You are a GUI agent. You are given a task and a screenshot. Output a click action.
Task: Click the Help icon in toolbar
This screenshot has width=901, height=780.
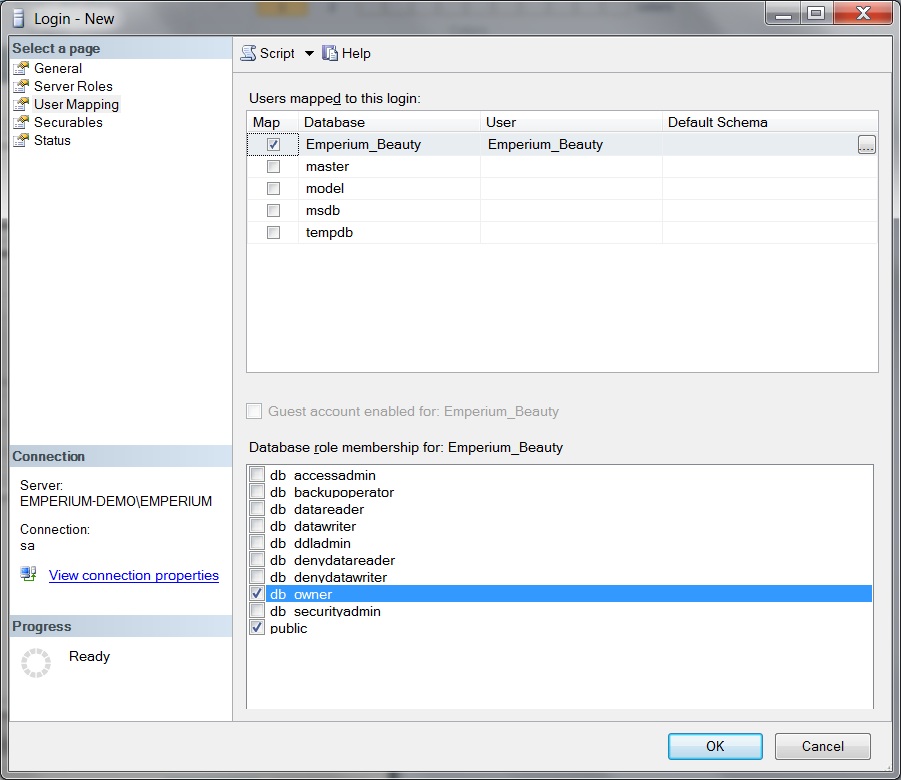(x=330, y=54)
